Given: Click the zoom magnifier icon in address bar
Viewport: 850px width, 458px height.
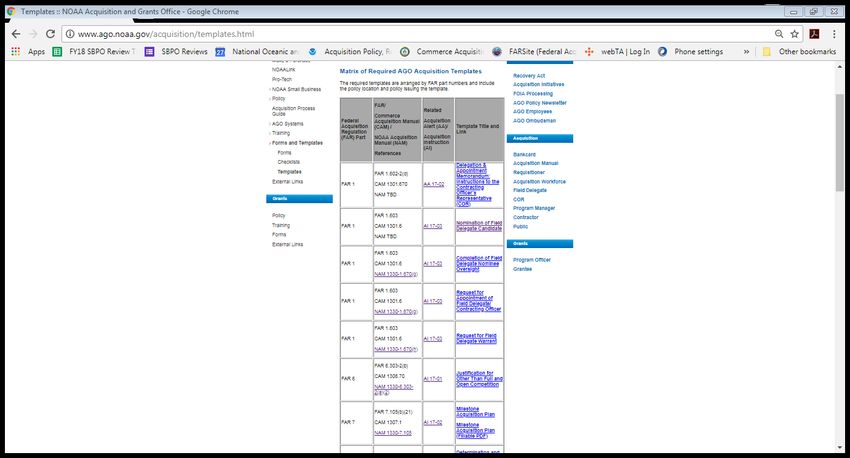Looking at the screenshot, I should [779, 34].
